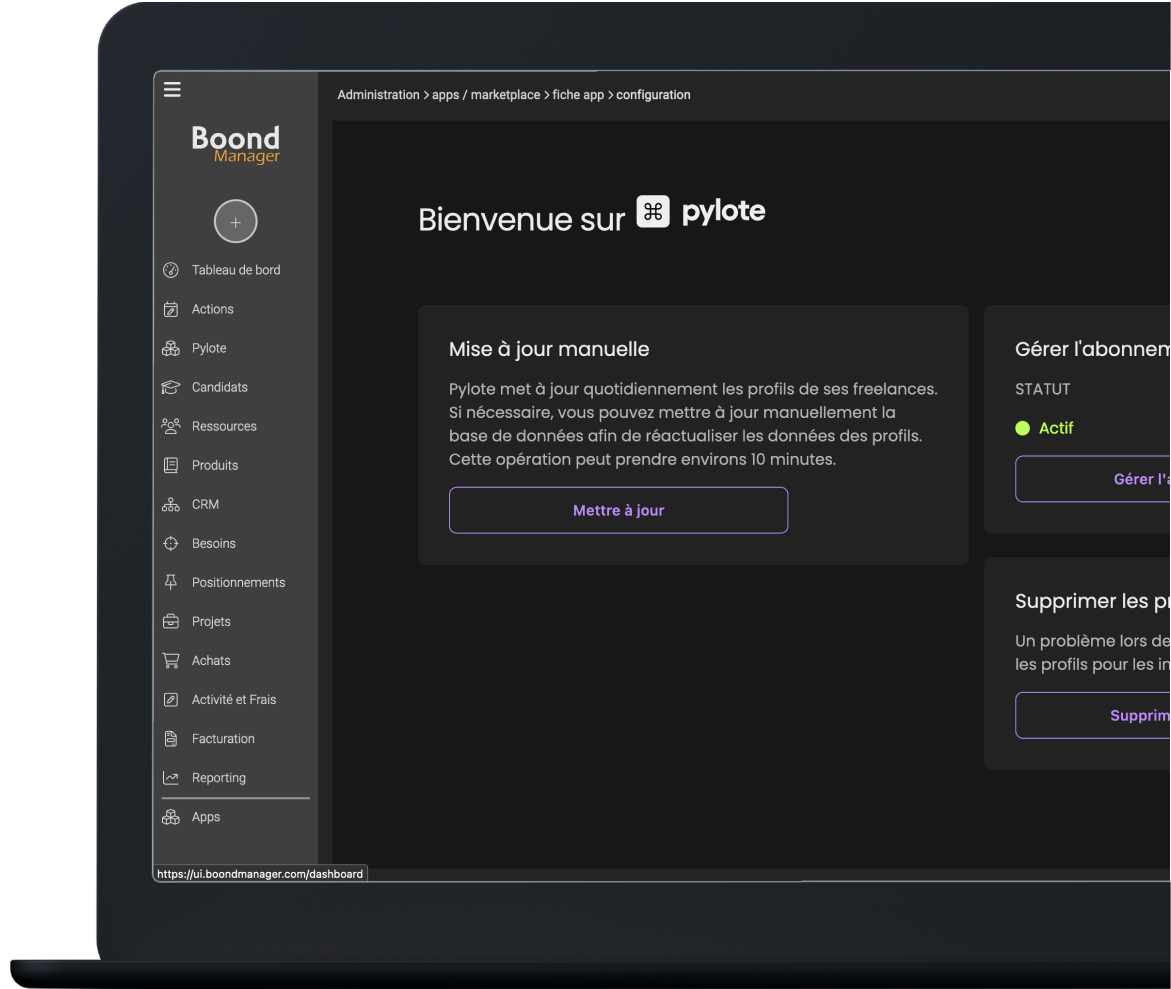Click the Facturation invoice icon
The width and height of the screenshot is (1171, 989).
coord(171,739)
